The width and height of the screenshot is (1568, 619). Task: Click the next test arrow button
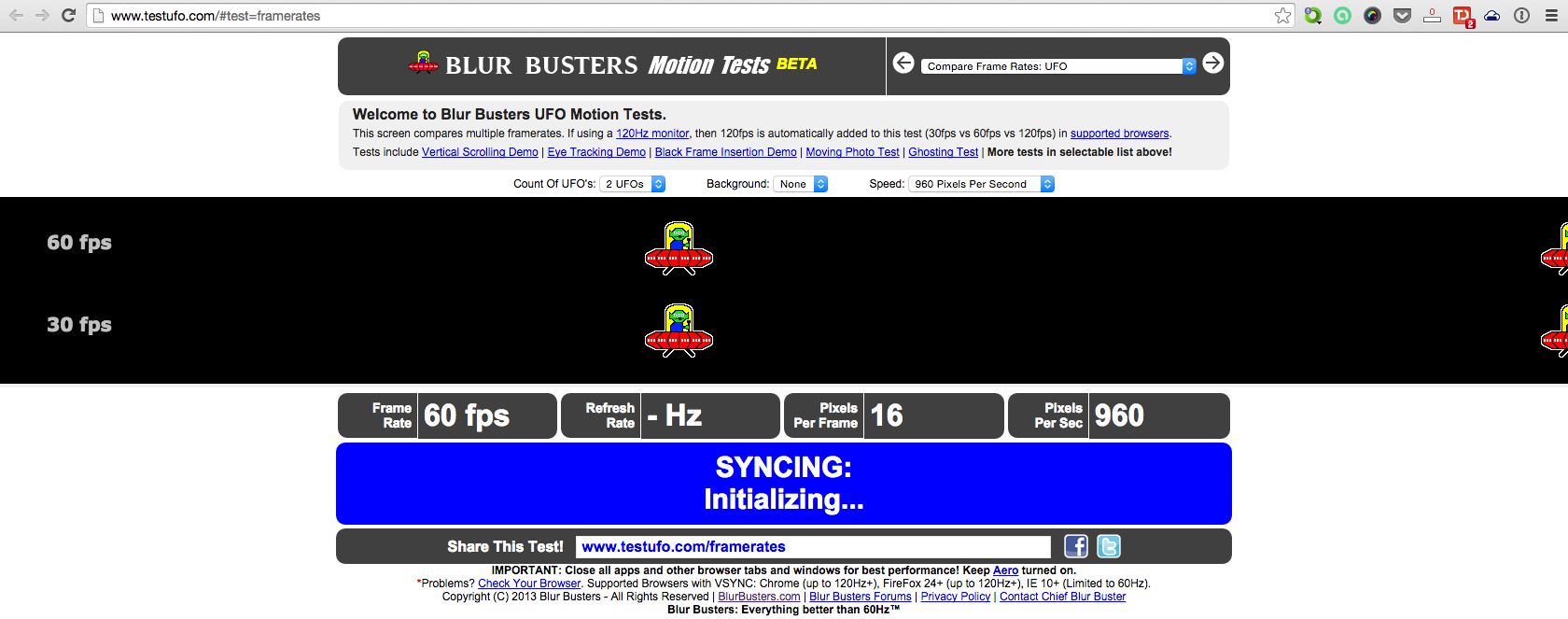pyautogui.click(x=1212, y=63)
